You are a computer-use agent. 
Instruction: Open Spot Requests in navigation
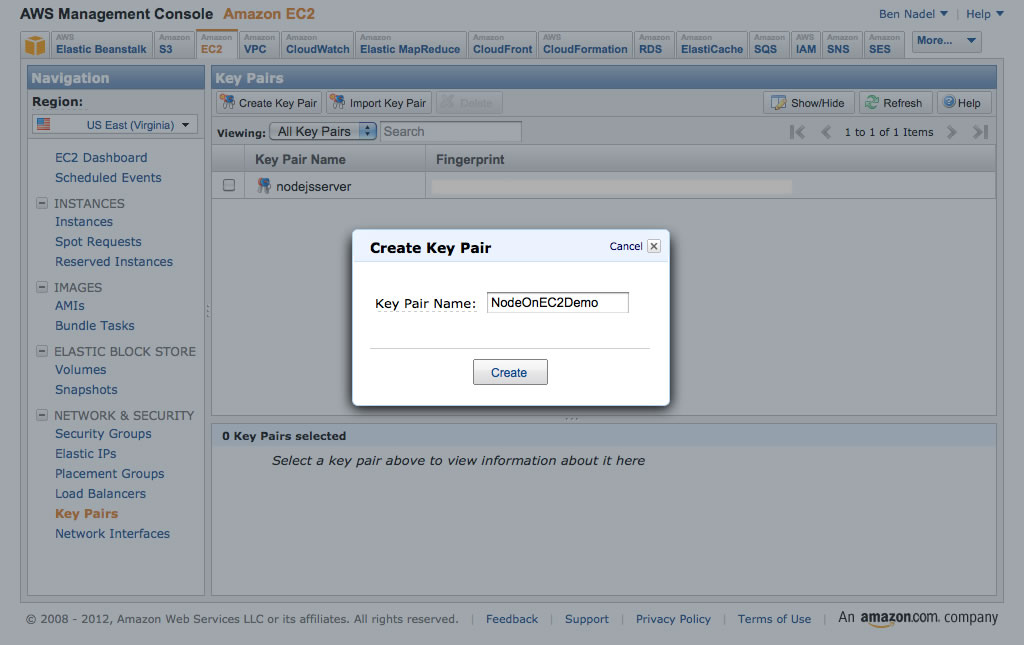point(98,242)
